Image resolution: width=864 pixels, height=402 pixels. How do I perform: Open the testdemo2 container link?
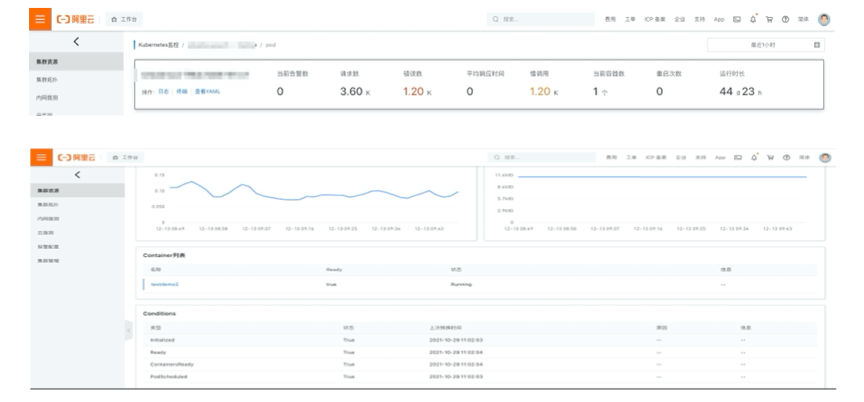tap(165, 284)
